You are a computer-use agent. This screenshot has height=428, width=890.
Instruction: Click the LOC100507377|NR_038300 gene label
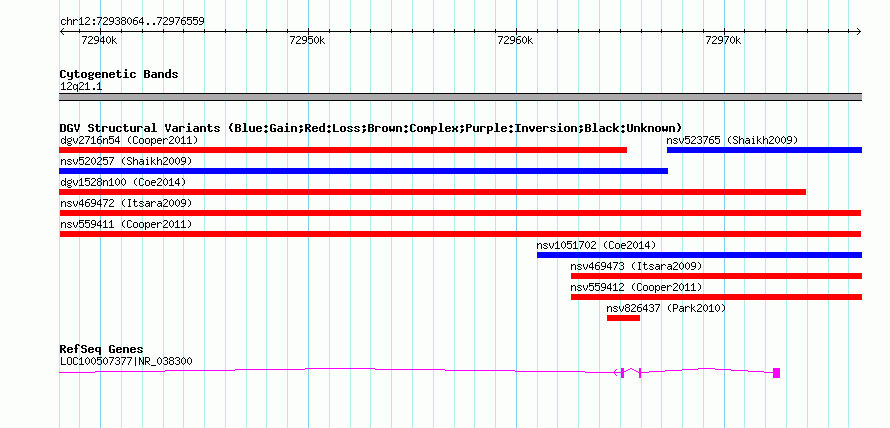126,360
